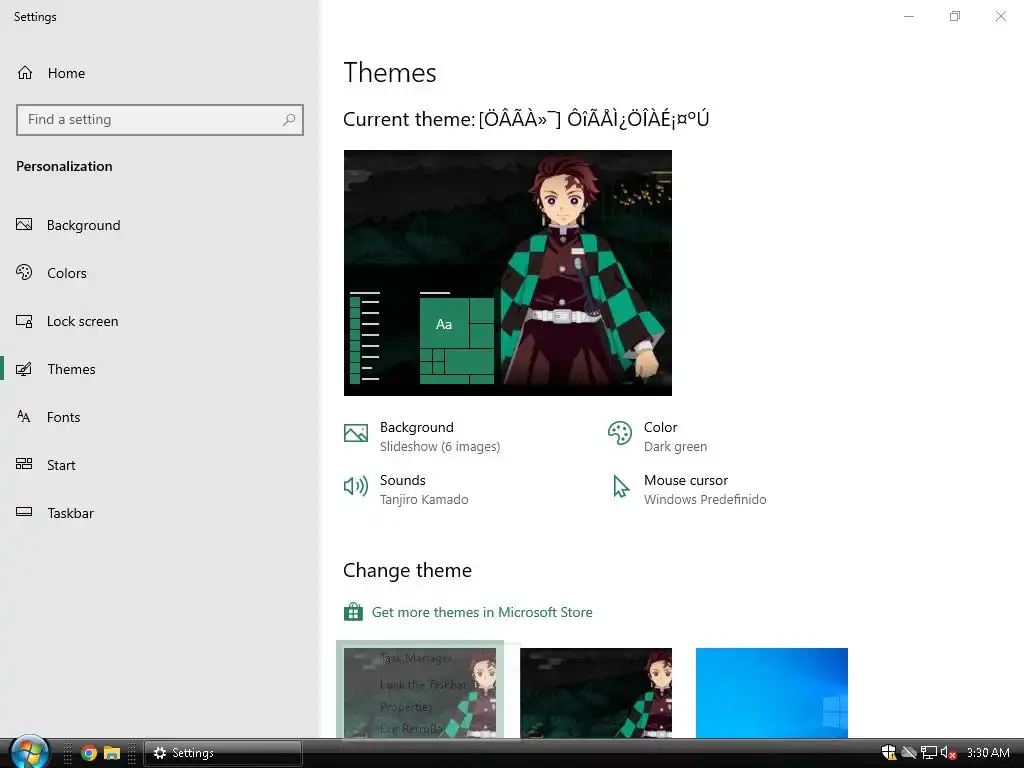Click the Themes sidebar icon
1024x768 pixels.
point(24,369)
